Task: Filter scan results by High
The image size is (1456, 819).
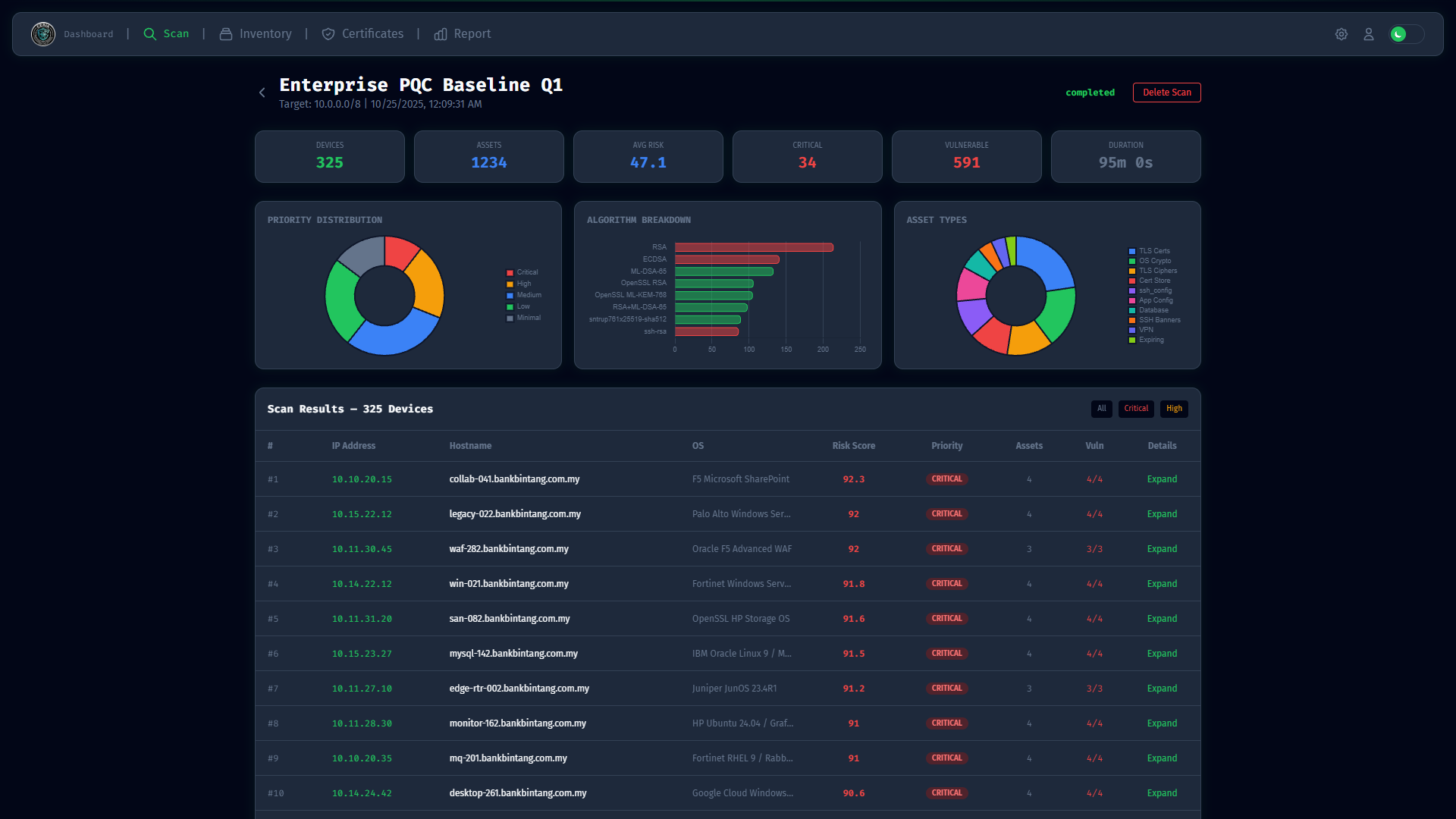Action: coord(1174,409)
